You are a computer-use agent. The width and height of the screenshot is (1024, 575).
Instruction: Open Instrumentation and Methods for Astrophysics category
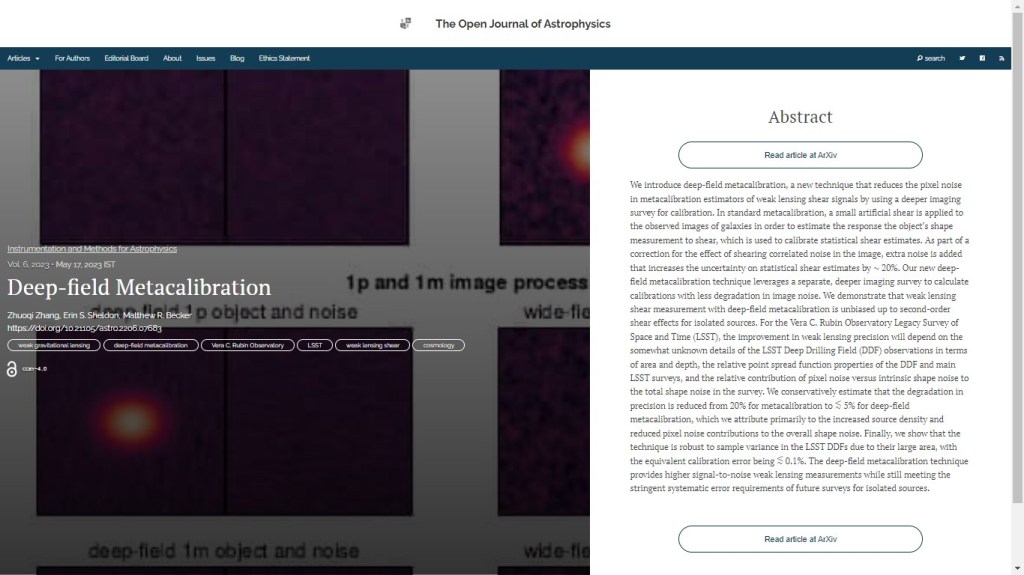(92, 248)
